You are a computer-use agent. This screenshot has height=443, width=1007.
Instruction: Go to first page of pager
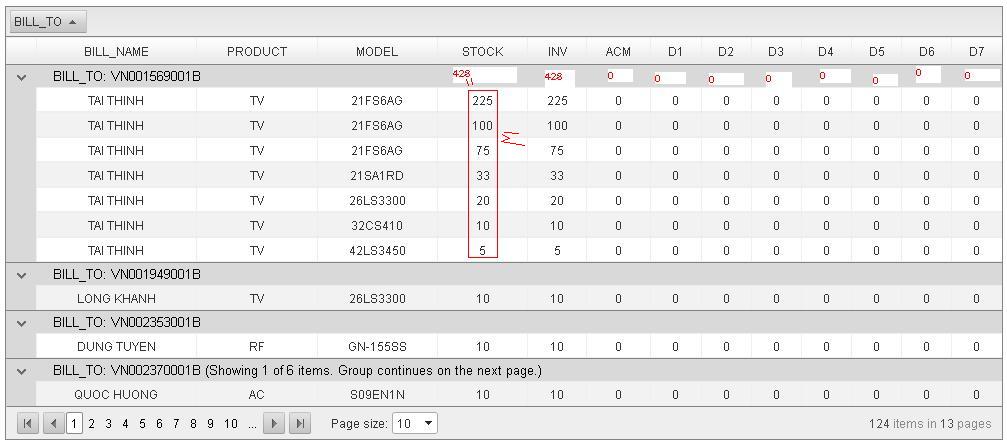[x=28, y=424]
